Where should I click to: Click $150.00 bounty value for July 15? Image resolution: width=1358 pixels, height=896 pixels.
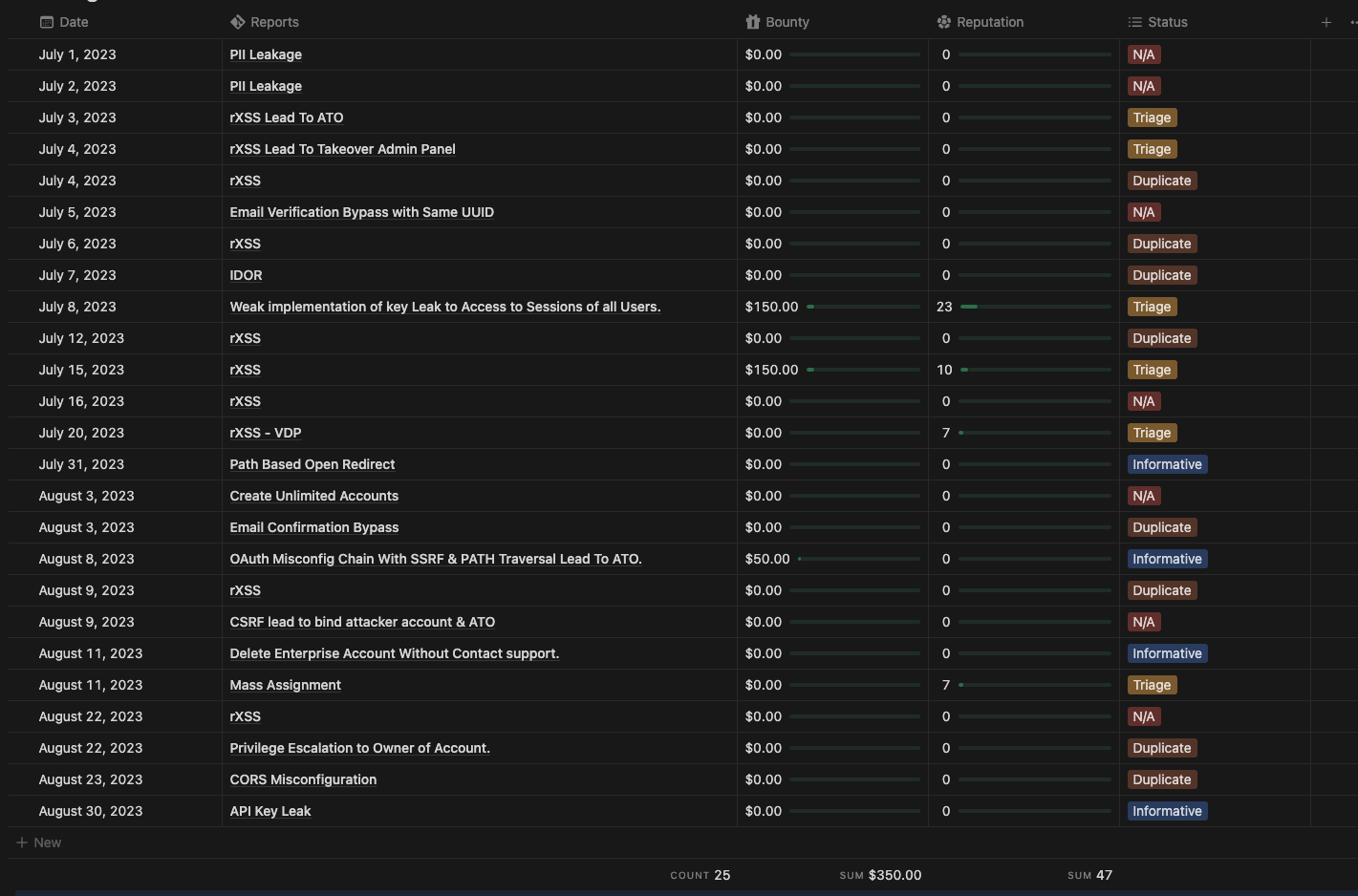coord(771,370)
